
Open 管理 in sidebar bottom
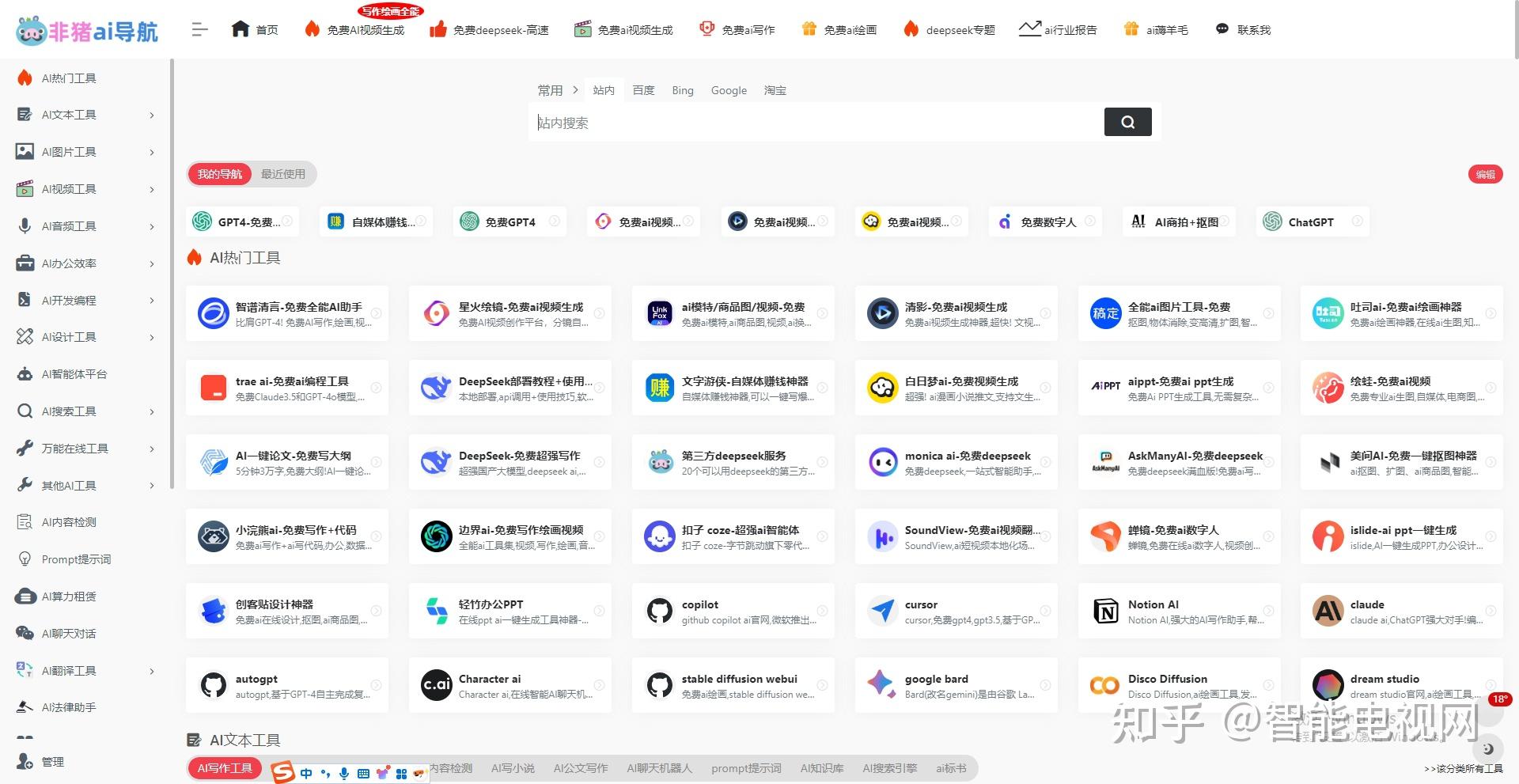40,762
